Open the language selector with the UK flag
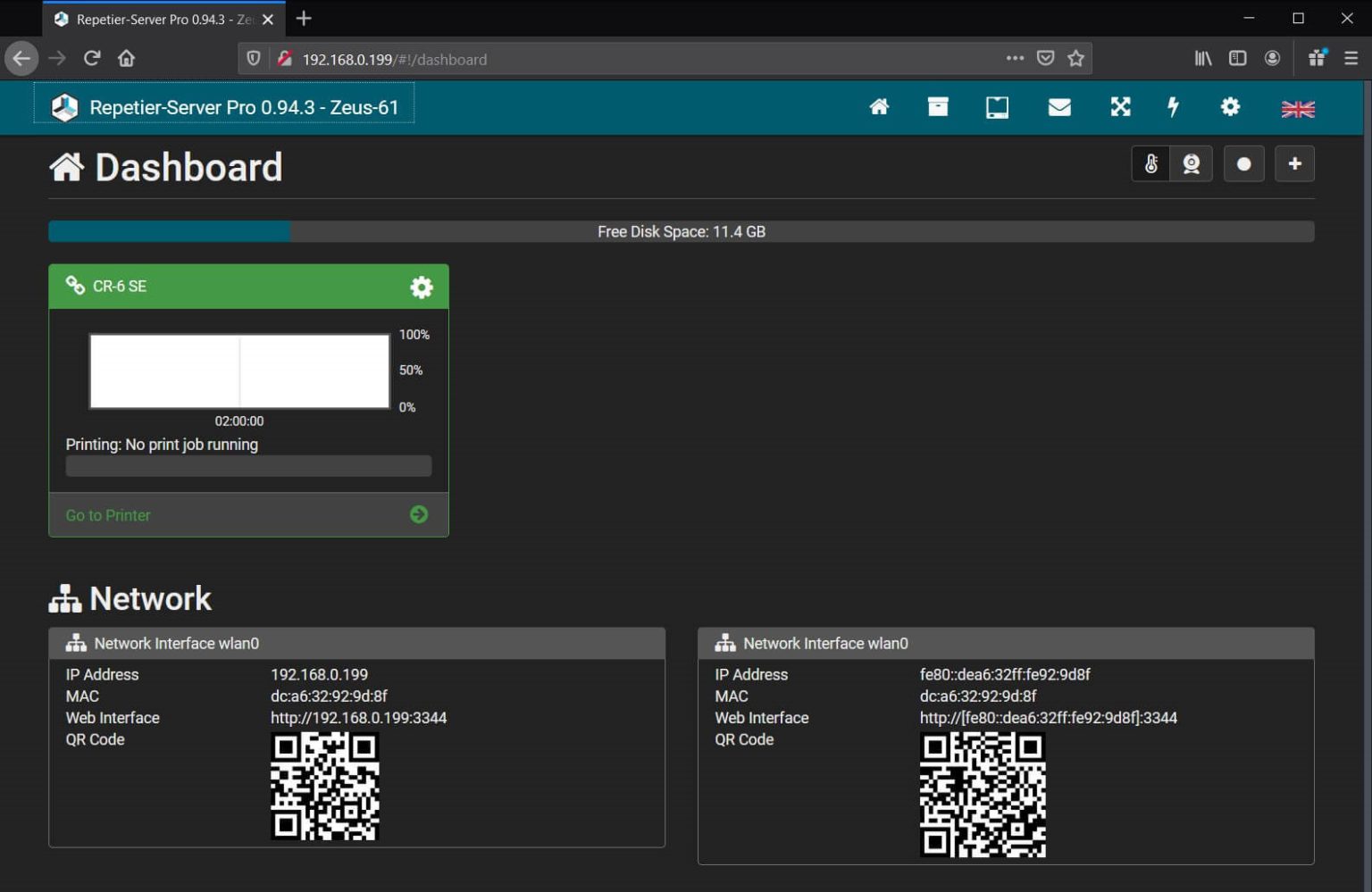 (x=1296, y=108)
